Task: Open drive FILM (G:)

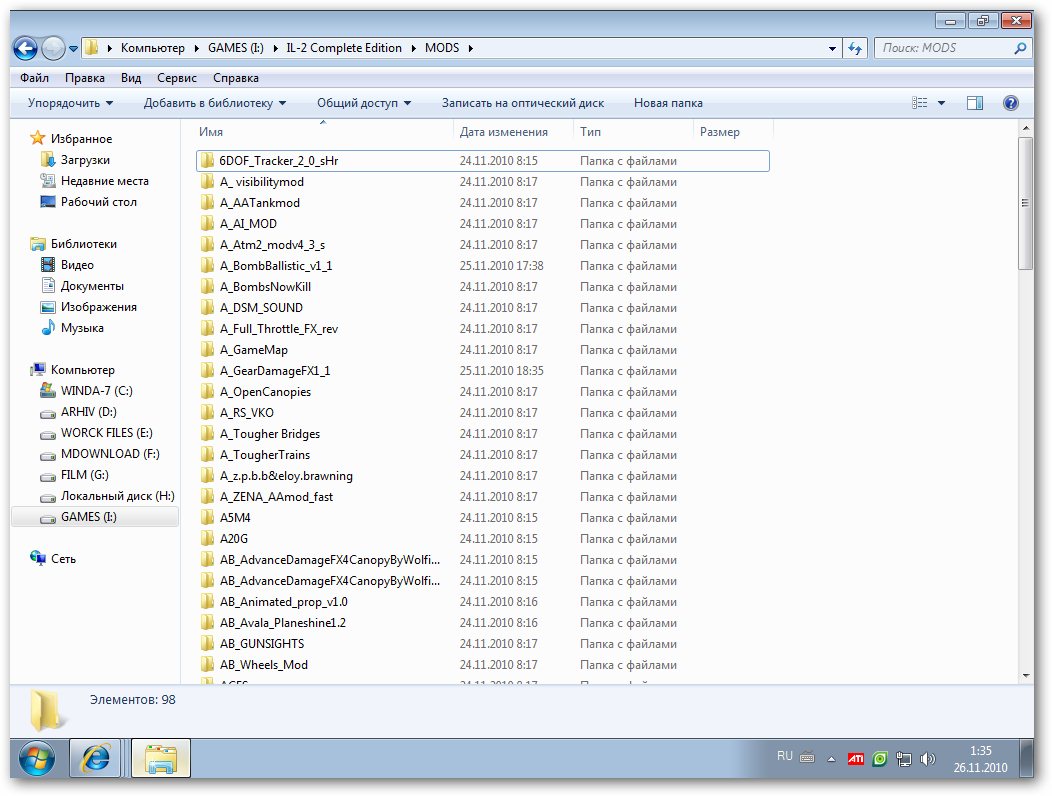Action: click(85, 475)
